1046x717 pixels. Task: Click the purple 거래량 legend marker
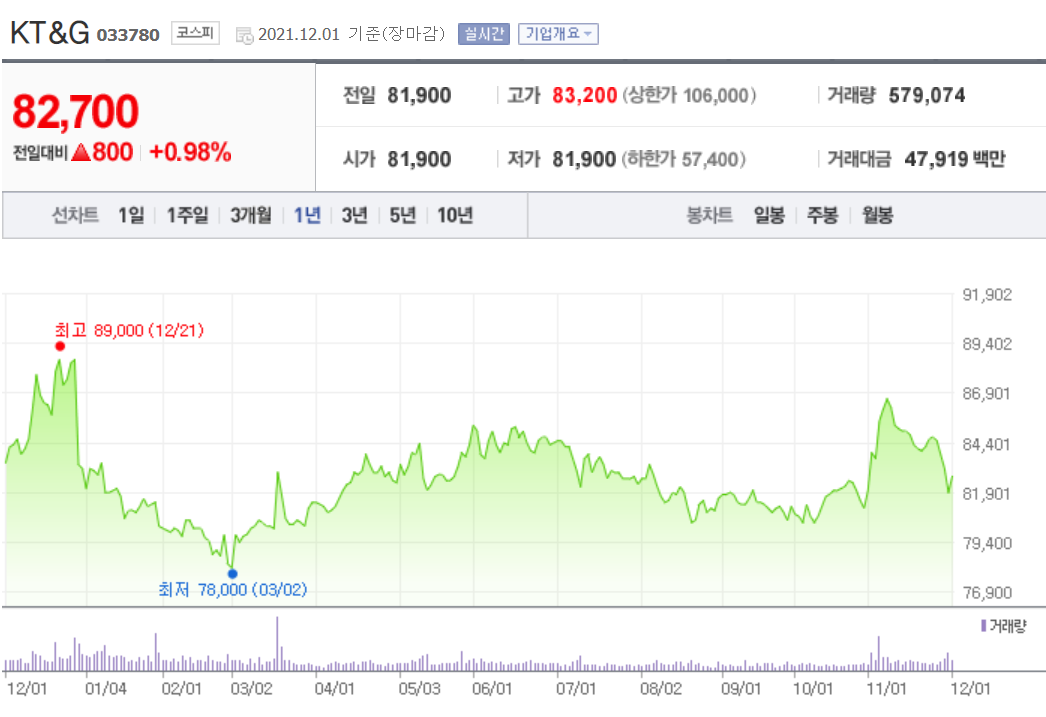[x=983, y=626]
